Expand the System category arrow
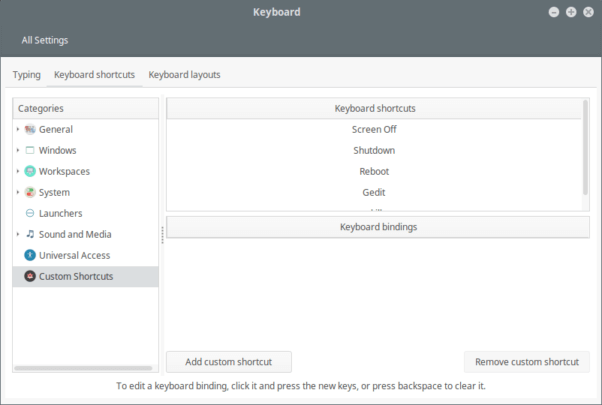The image size is (602, 405). click(x=18, y=192)
